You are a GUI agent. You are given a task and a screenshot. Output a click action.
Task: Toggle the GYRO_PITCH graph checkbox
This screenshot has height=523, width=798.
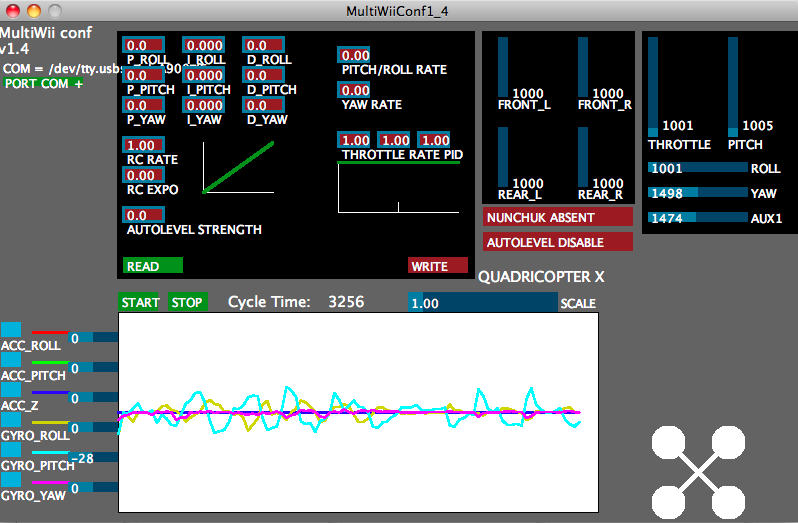pyautogui.click(x=11, y=450)
